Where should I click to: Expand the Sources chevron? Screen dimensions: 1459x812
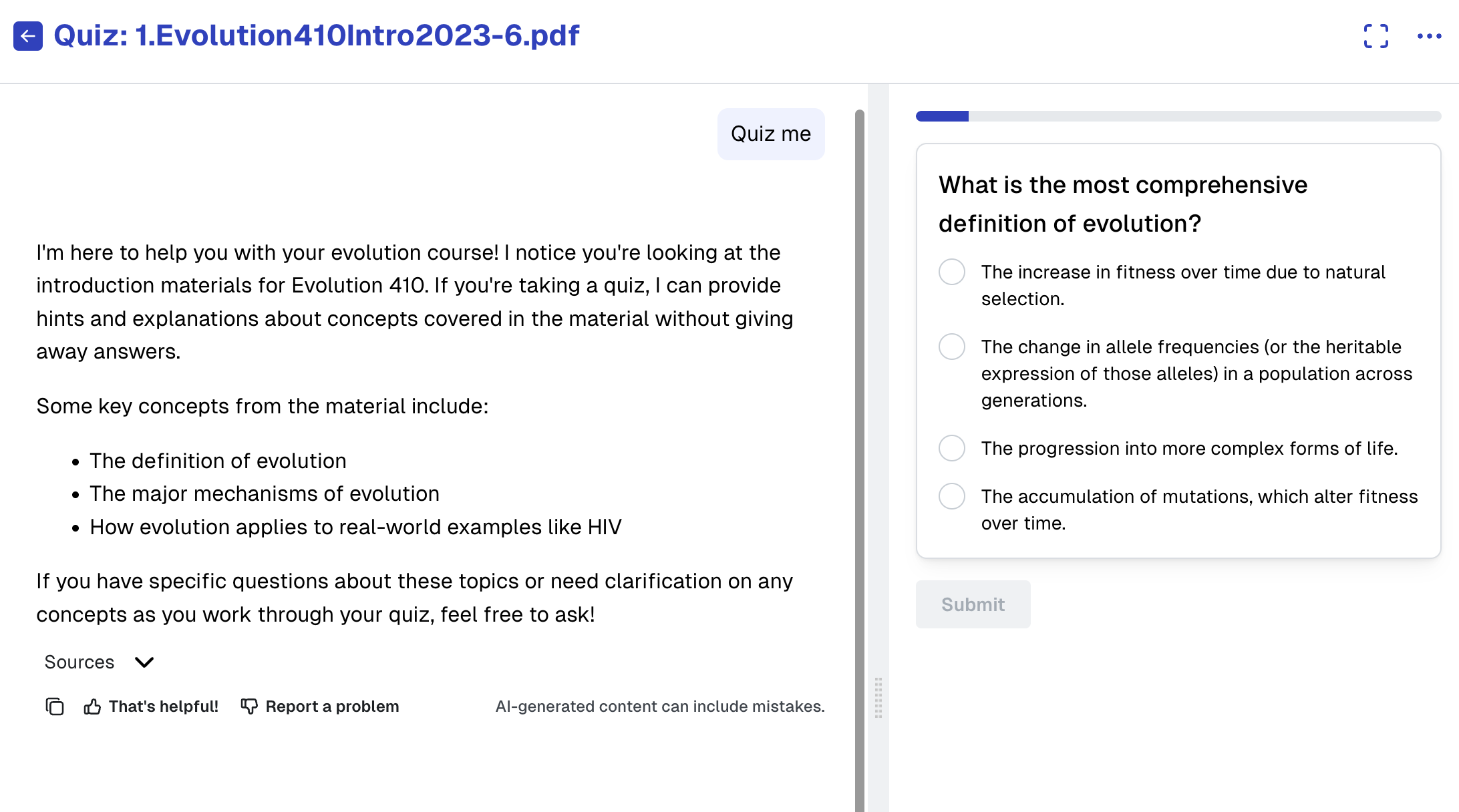(144, 662)
